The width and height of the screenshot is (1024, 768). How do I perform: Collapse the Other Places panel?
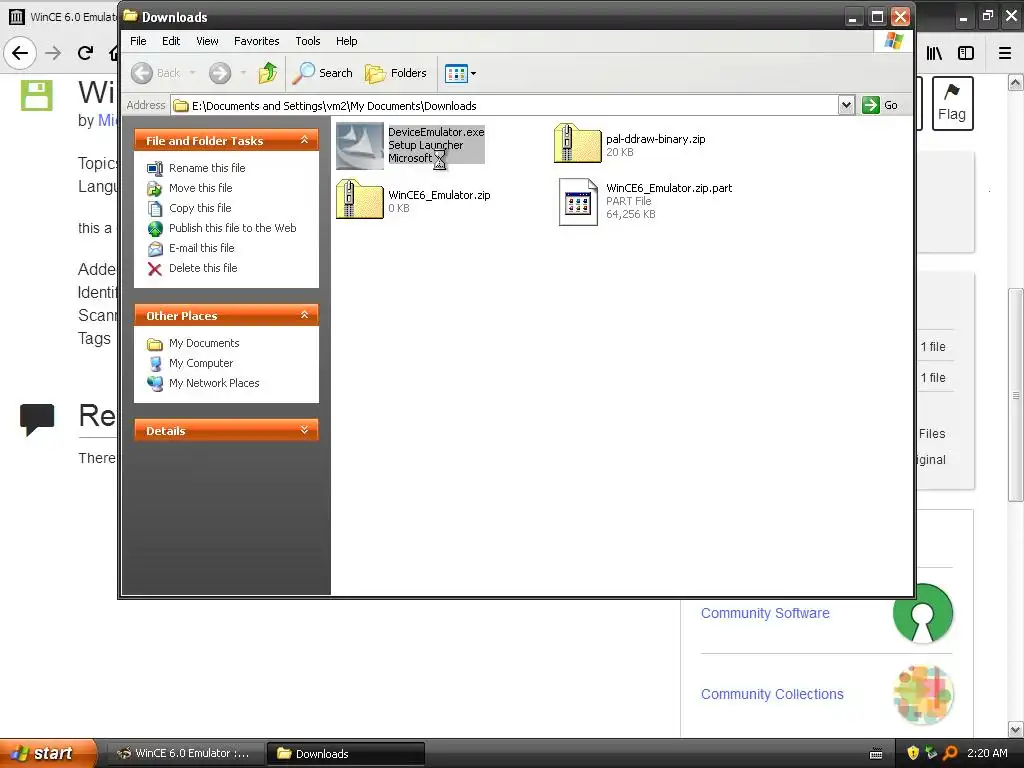304,315
